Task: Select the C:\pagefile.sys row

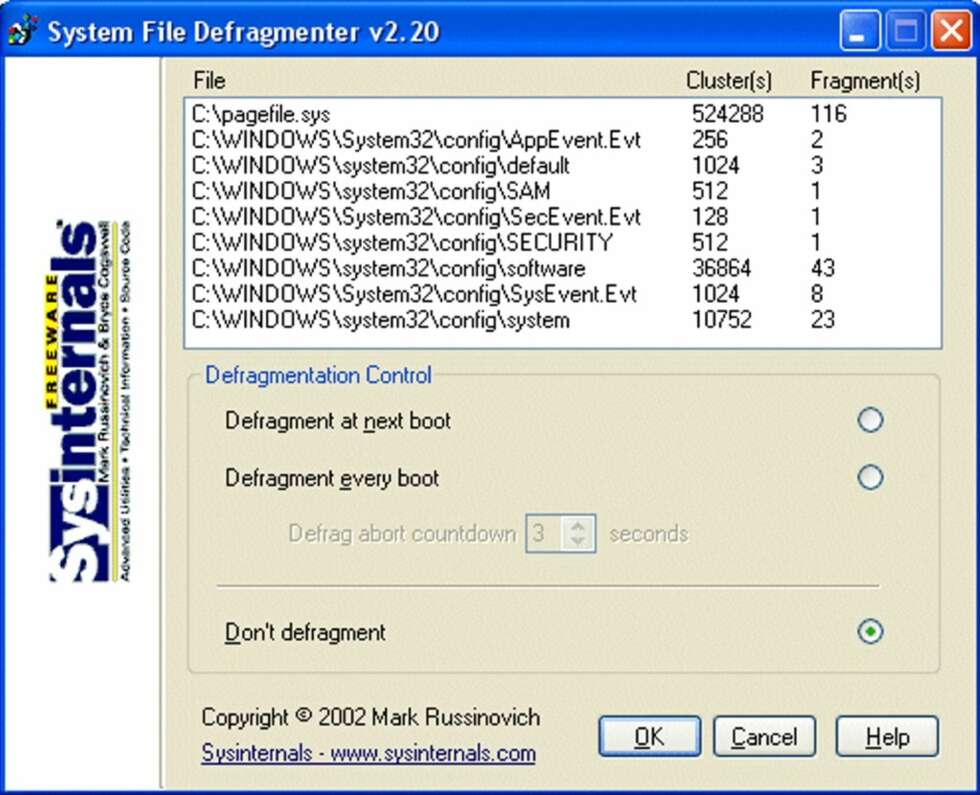Action: (x=562, y=114)
